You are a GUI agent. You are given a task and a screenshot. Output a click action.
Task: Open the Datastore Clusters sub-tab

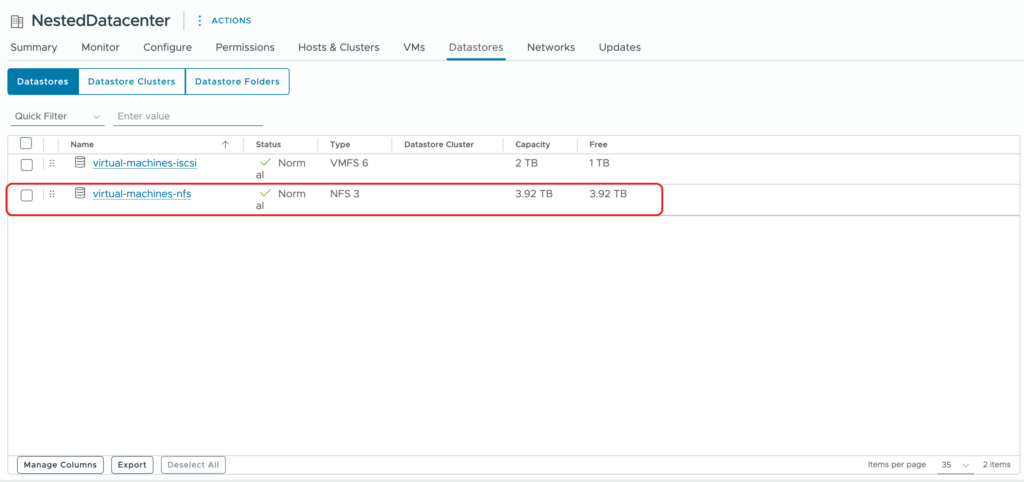[x=131, y=82]
